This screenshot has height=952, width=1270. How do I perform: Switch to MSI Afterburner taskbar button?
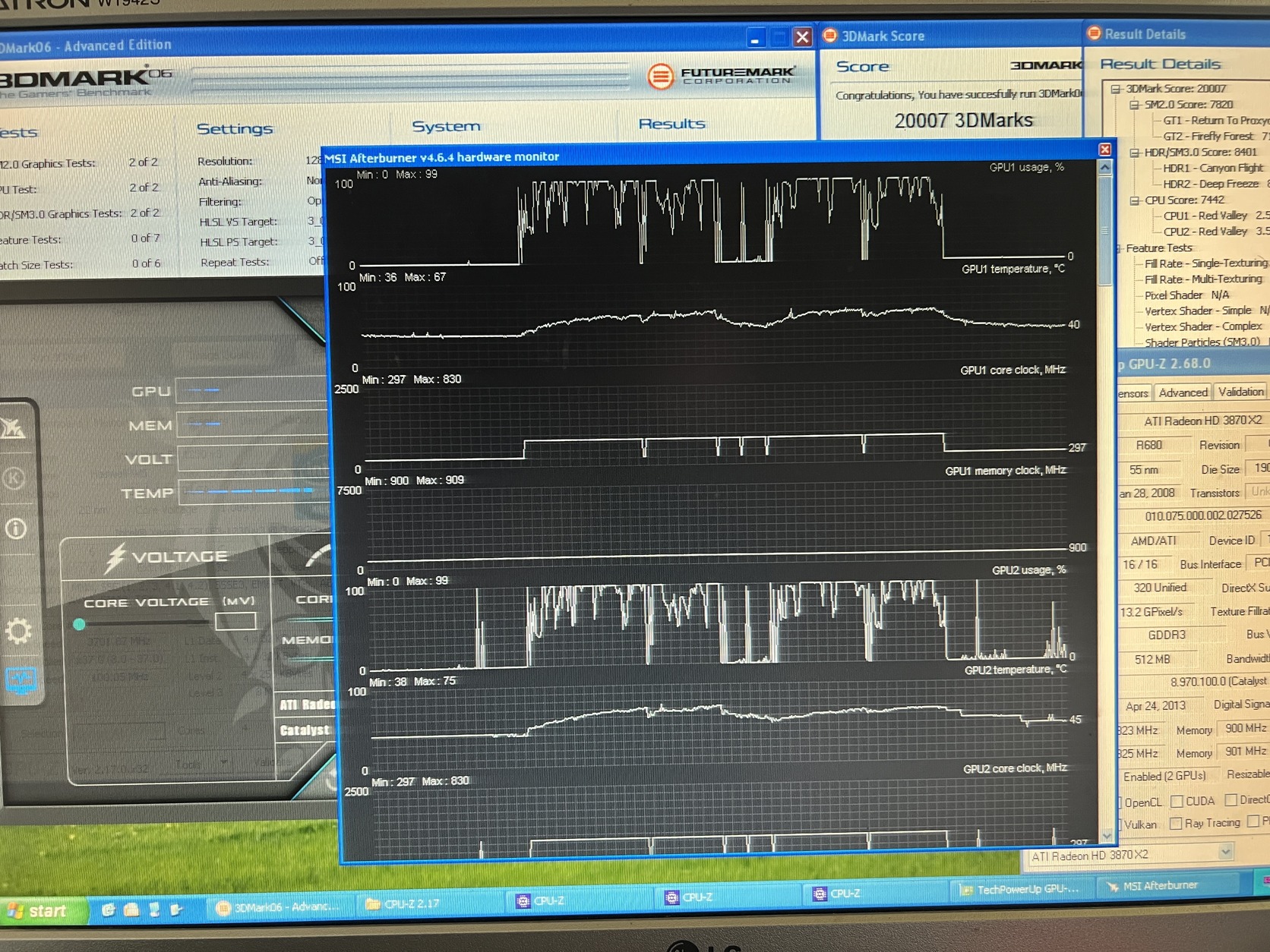click(x=1167, y=885)
